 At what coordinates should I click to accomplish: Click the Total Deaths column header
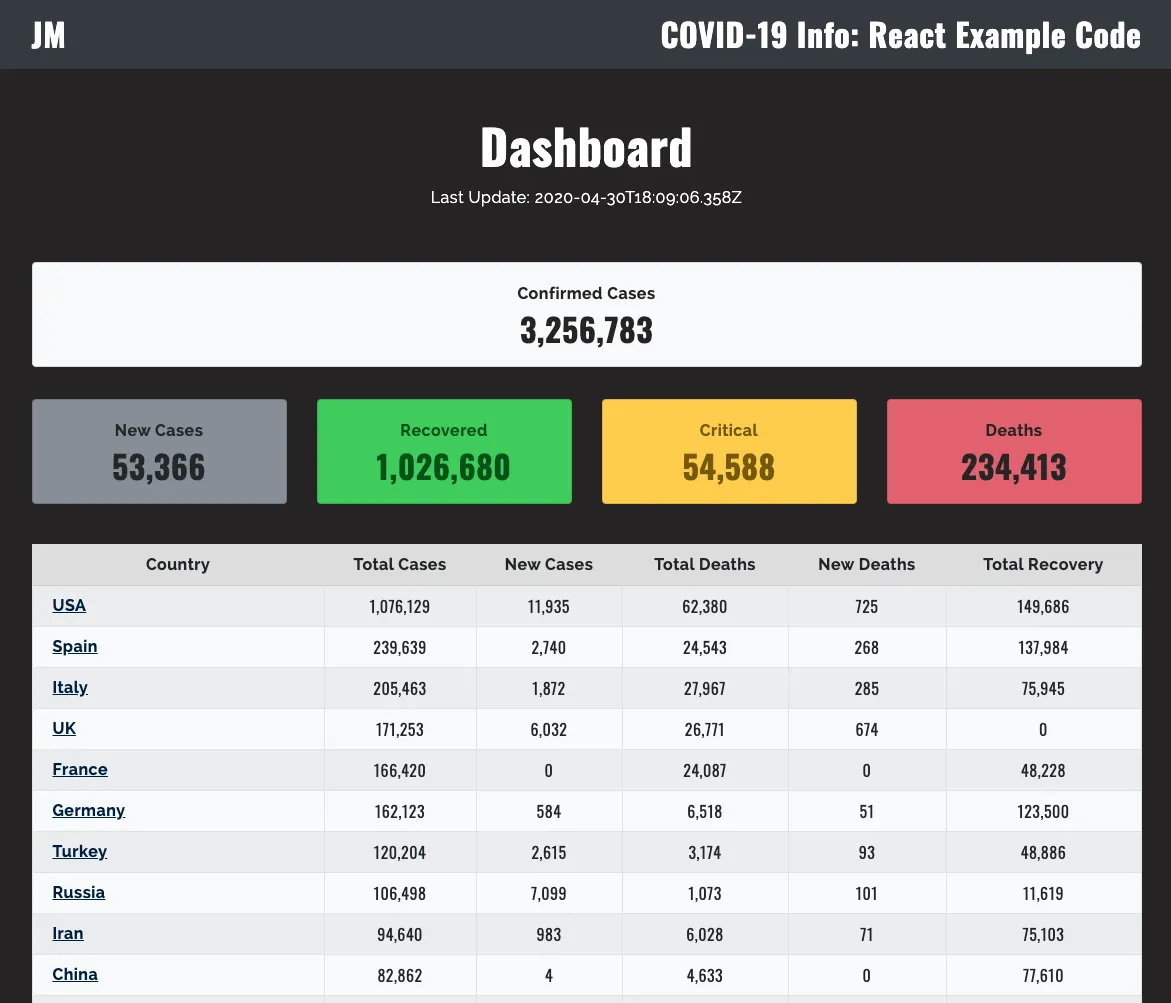coord(705,564)
